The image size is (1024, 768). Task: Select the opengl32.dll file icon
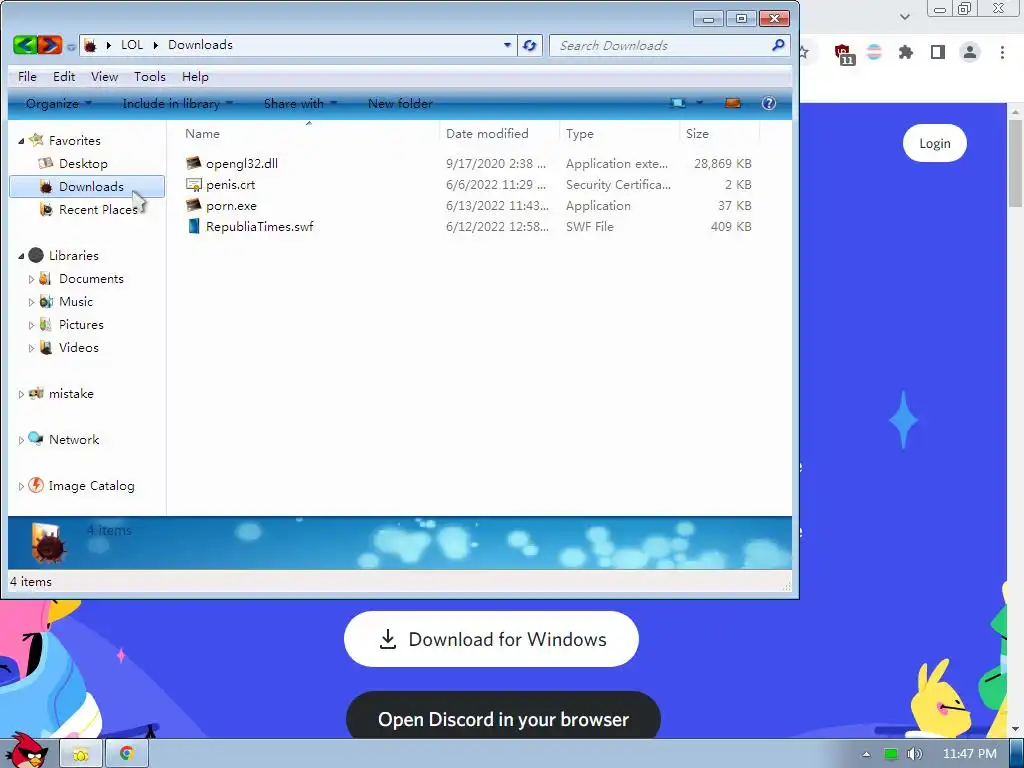pos(193,163)
